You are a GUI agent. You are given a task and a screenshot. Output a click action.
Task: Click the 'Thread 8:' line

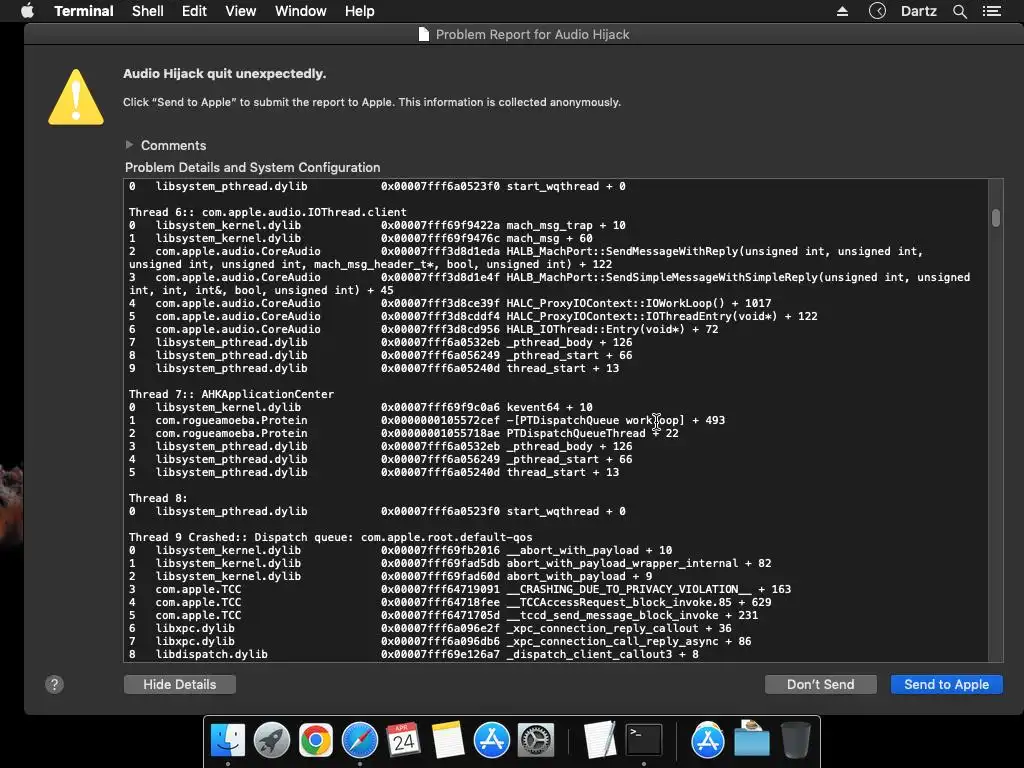[158, 498]
